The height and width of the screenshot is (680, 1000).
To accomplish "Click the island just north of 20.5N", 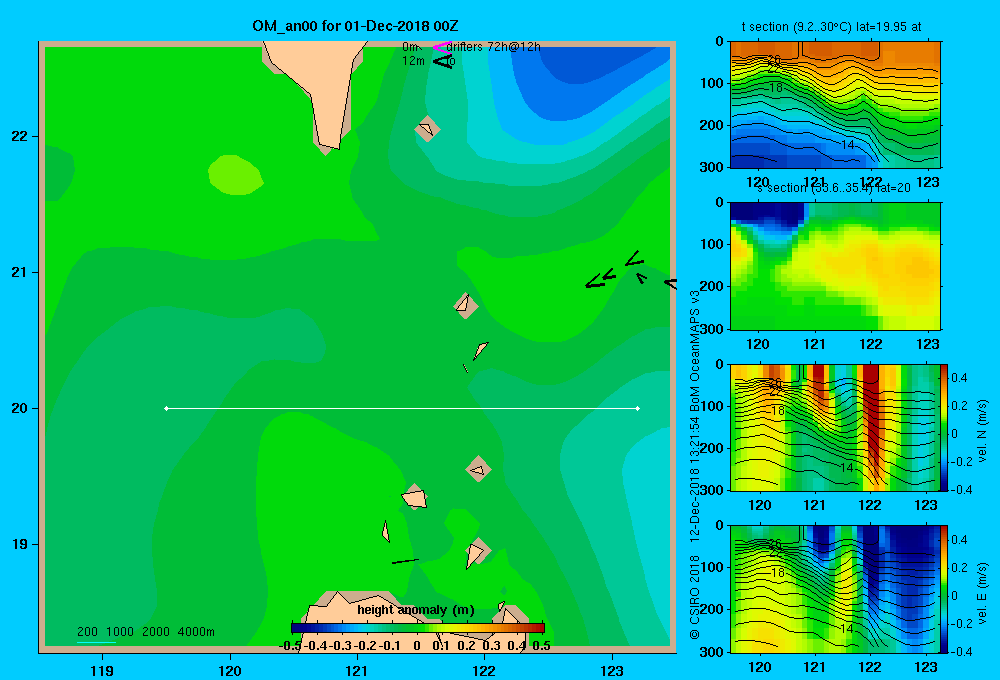I will tap(466, 305).
